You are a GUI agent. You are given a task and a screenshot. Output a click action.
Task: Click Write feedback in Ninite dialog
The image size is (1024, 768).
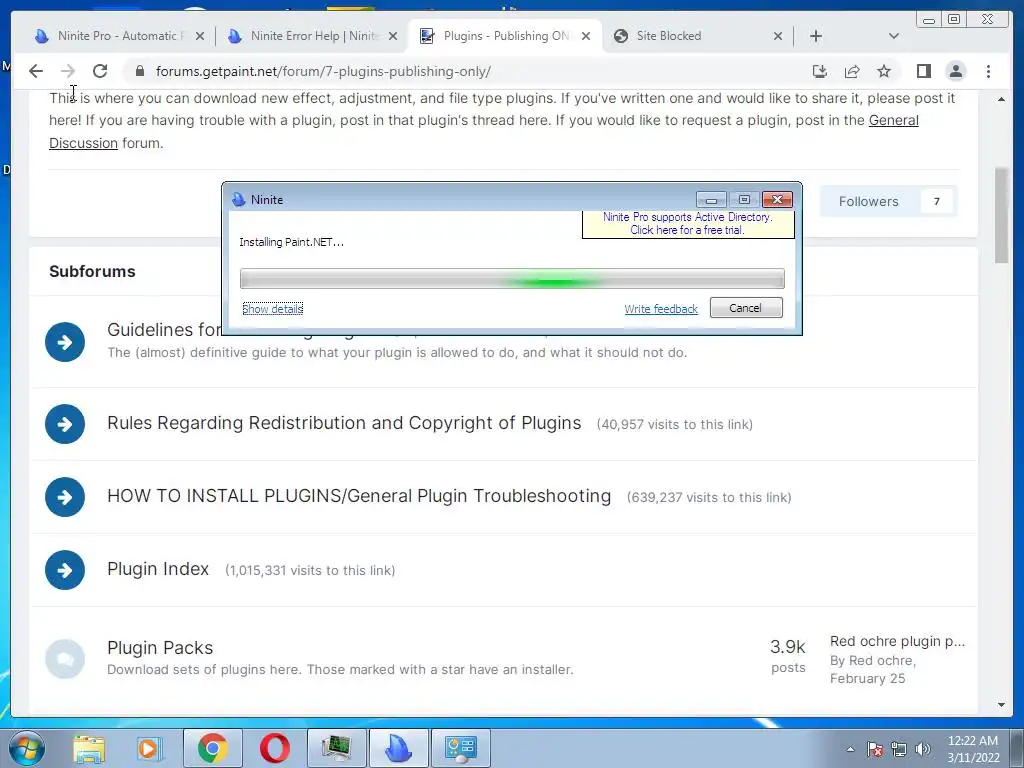(661, 308)
